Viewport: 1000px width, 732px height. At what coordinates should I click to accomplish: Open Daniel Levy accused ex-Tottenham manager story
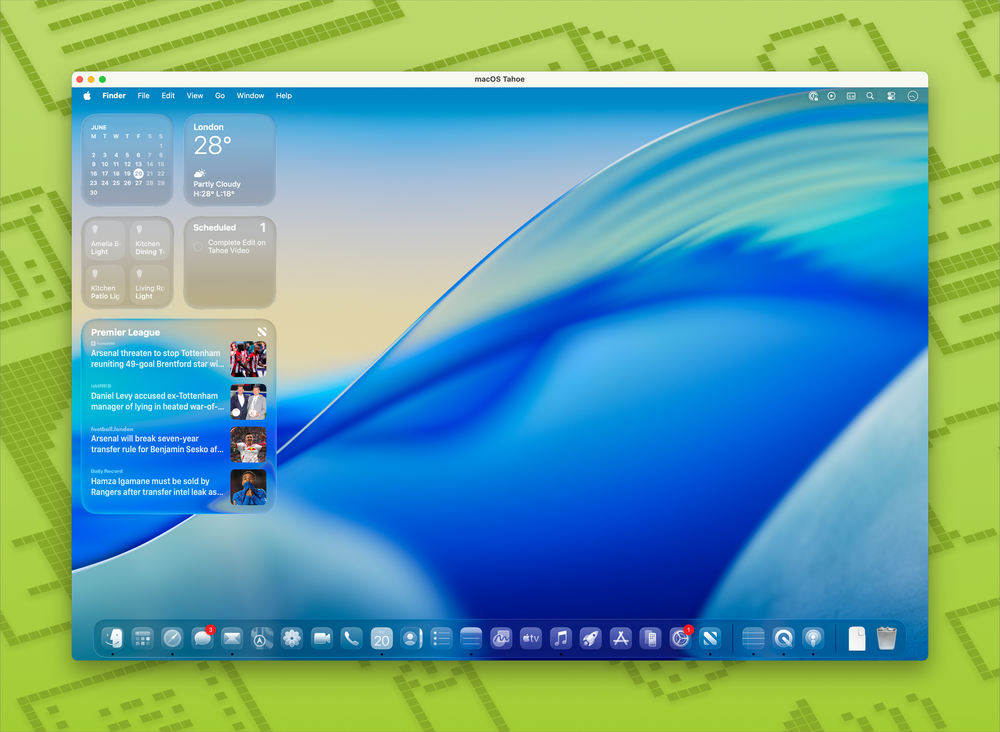coord(157,401)
